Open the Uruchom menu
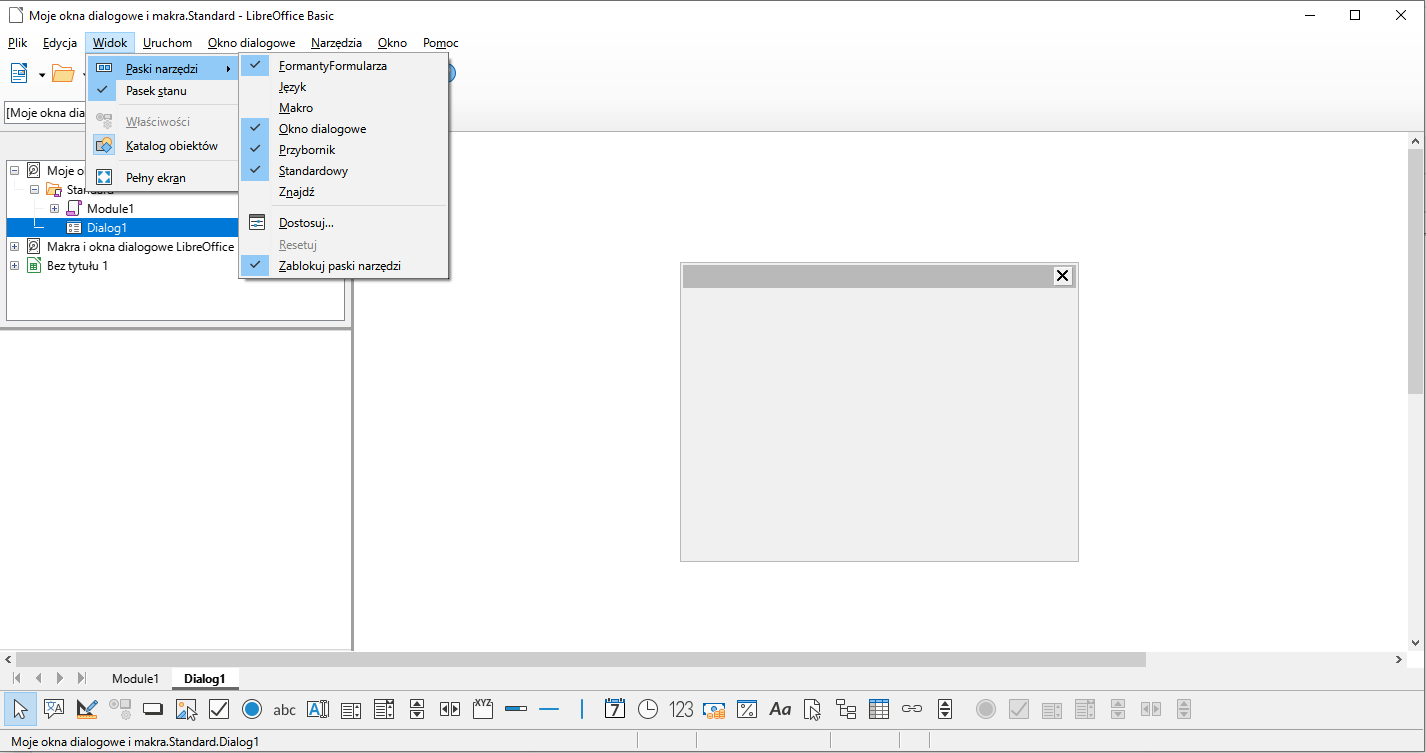Viewport: 1426px width, 753px height. pos(167,43)
